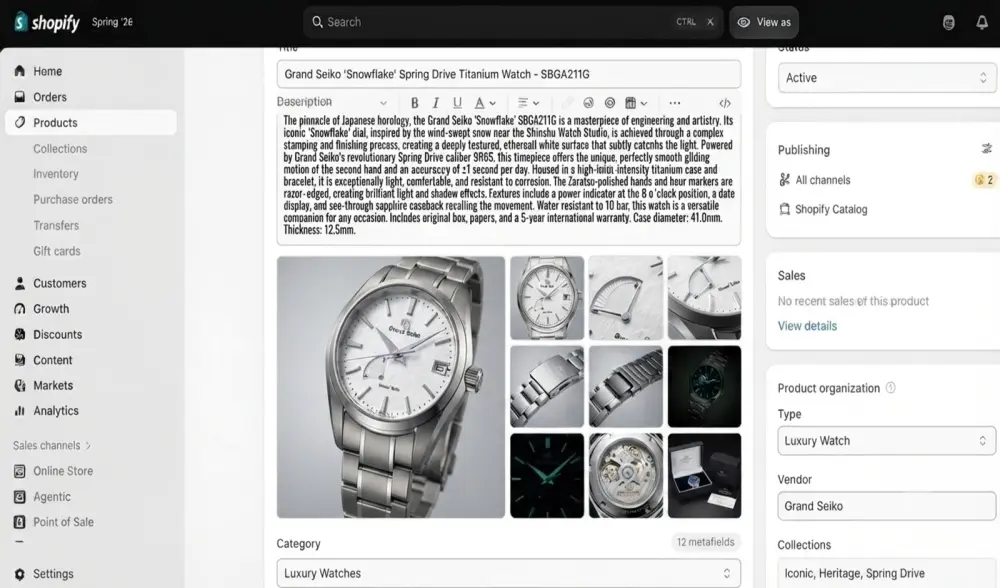Select the dial edge close-up thumbnail

(x=704, y=298)
